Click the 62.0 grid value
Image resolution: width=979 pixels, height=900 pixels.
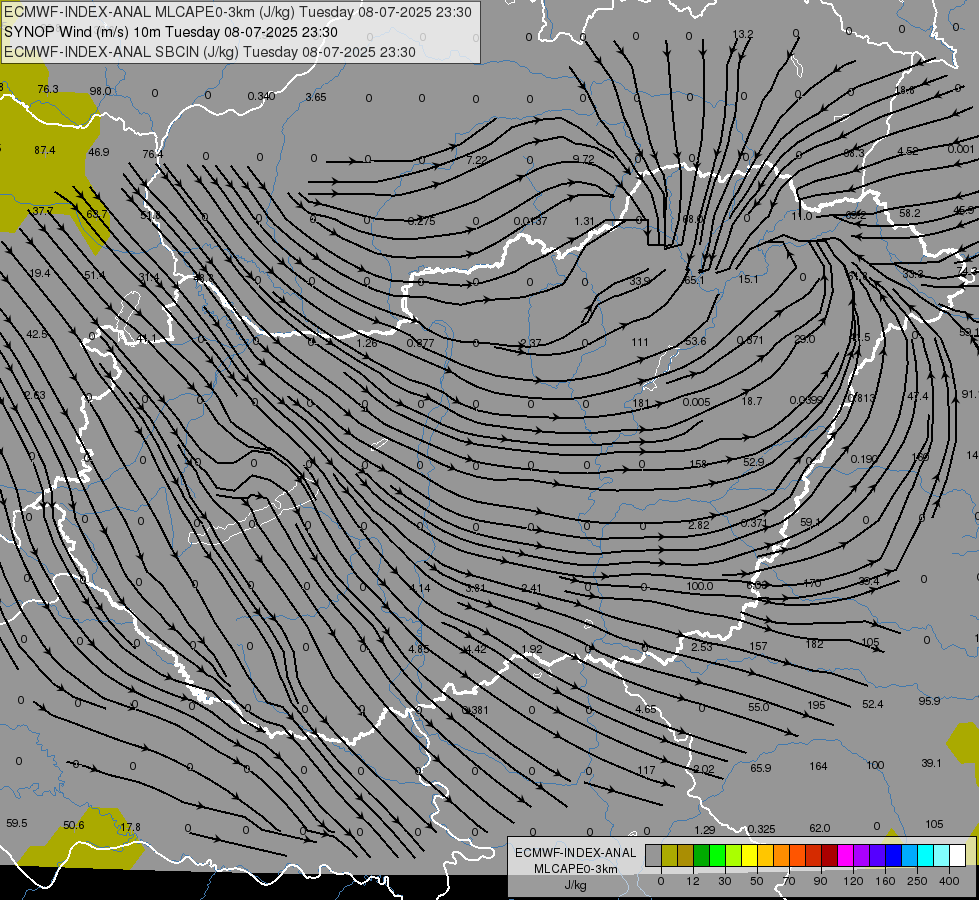[x=819, y=828]
